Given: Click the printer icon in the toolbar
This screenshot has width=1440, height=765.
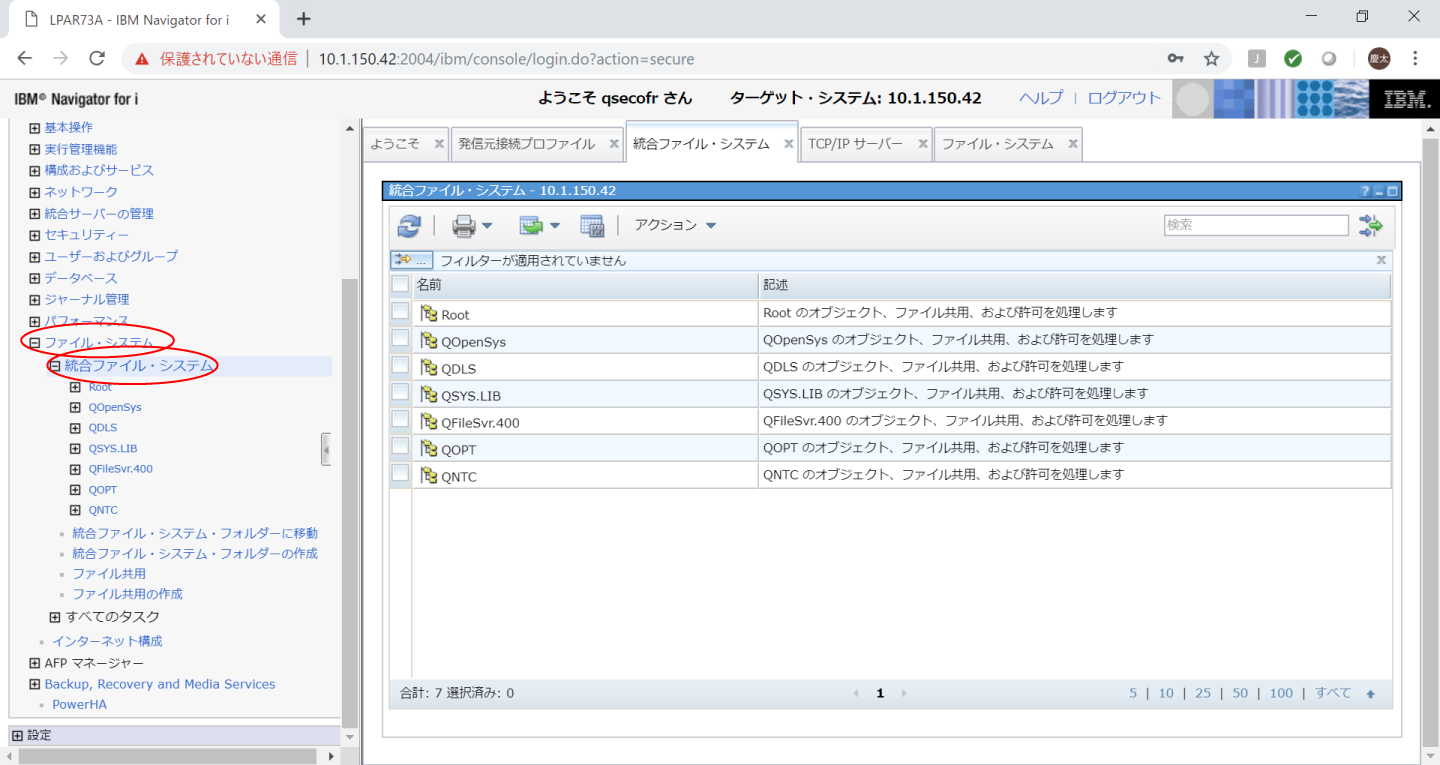Looking at the screenshot, I should (464, 227).
